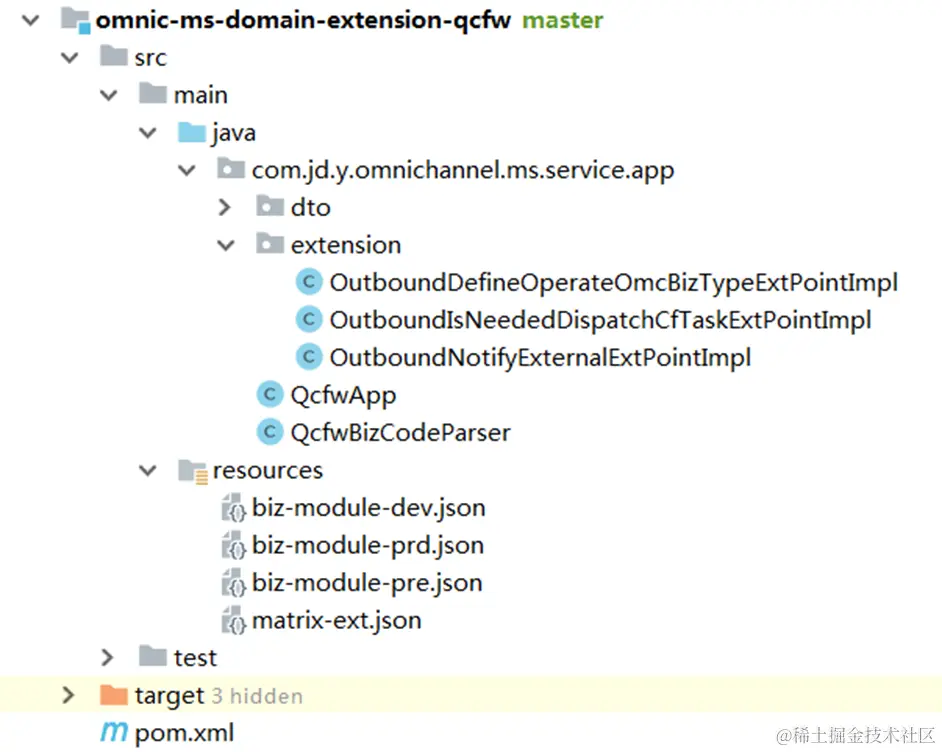Click the biz-module-prd.json file icon
The image size is (942, 752).
click(x=234, y=545)
